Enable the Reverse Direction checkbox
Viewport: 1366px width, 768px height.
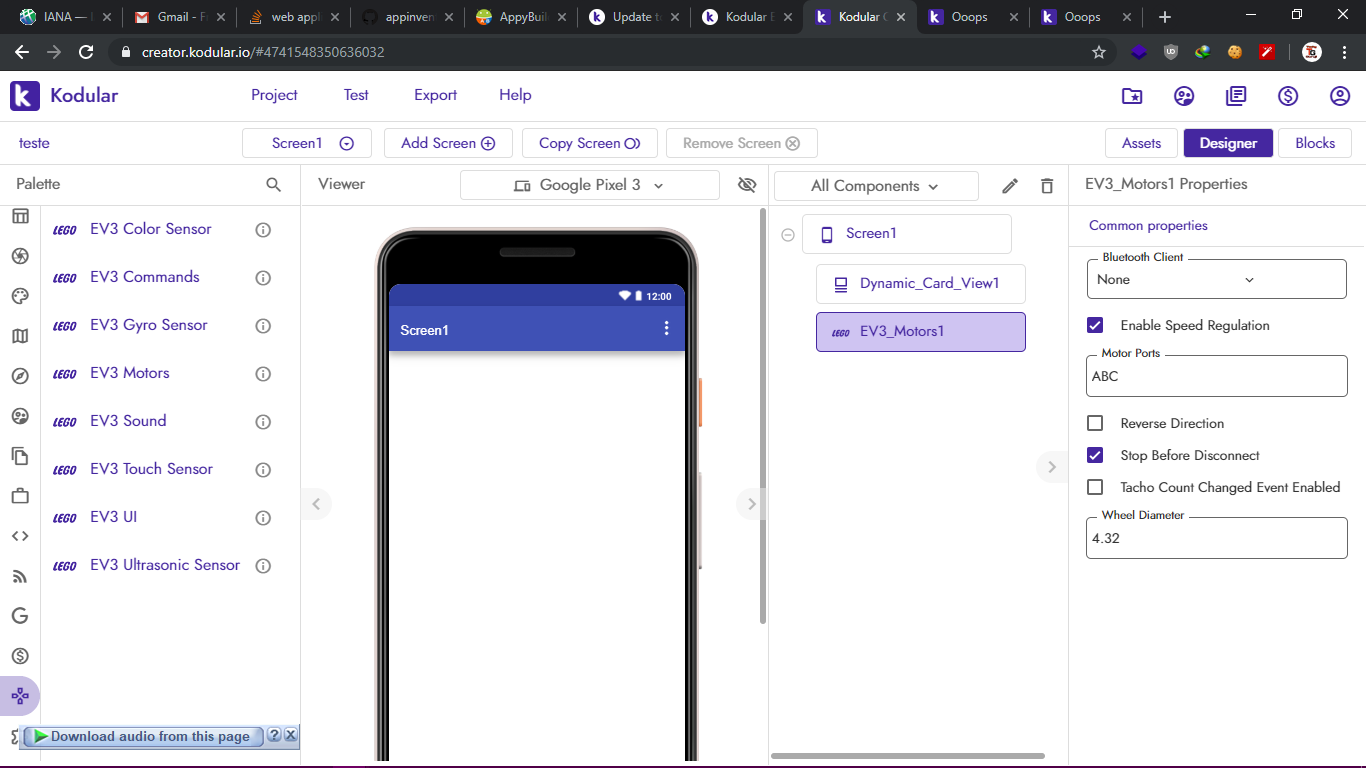(x=1095, y=424)
